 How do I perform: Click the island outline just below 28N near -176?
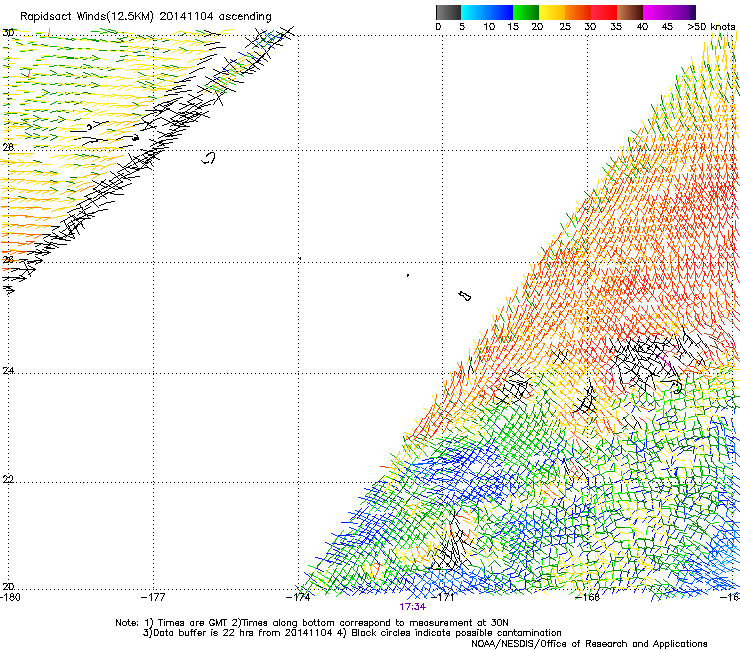click(209, 158)
